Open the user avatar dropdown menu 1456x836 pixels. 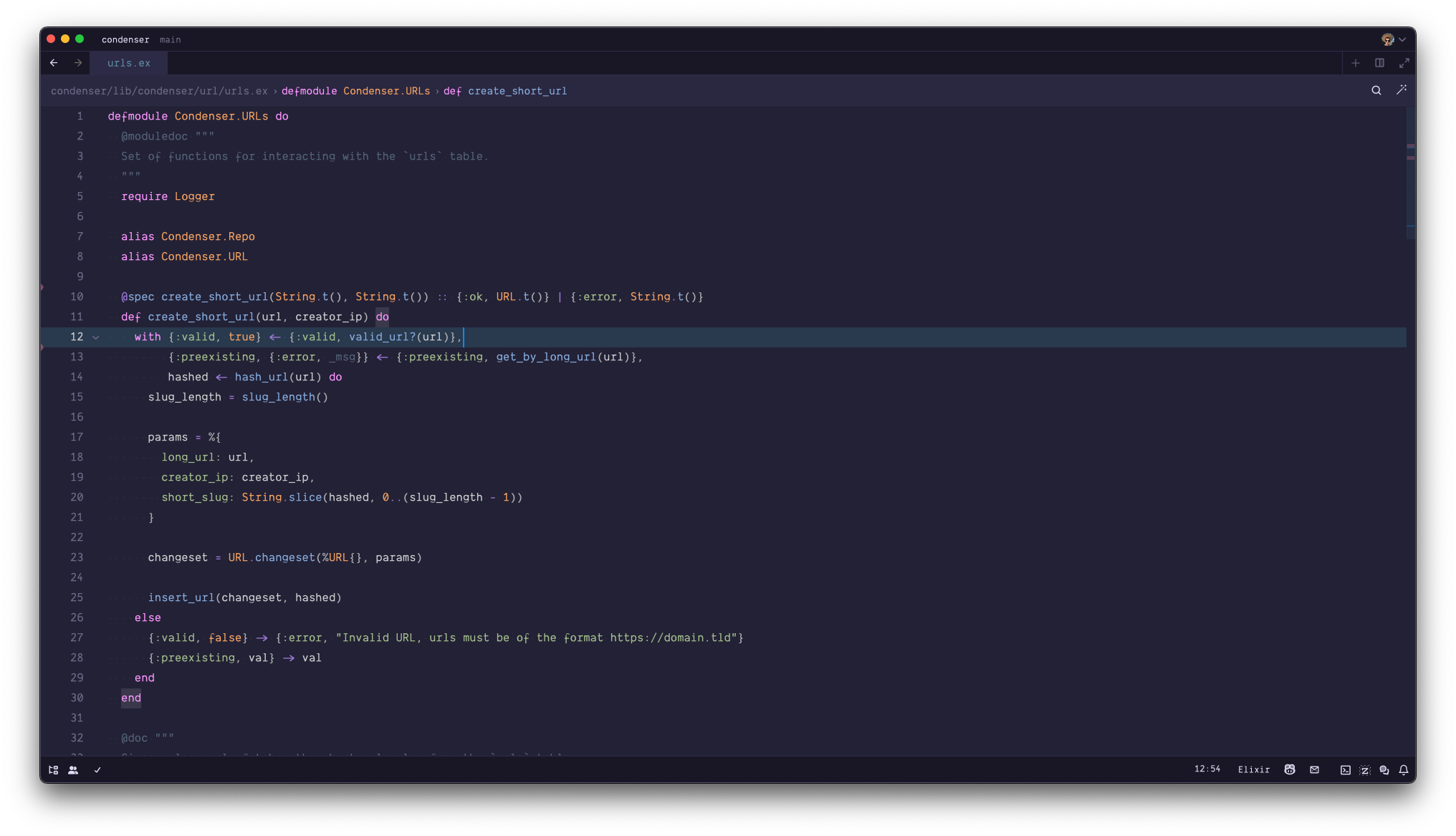(x=1394, y=39)
